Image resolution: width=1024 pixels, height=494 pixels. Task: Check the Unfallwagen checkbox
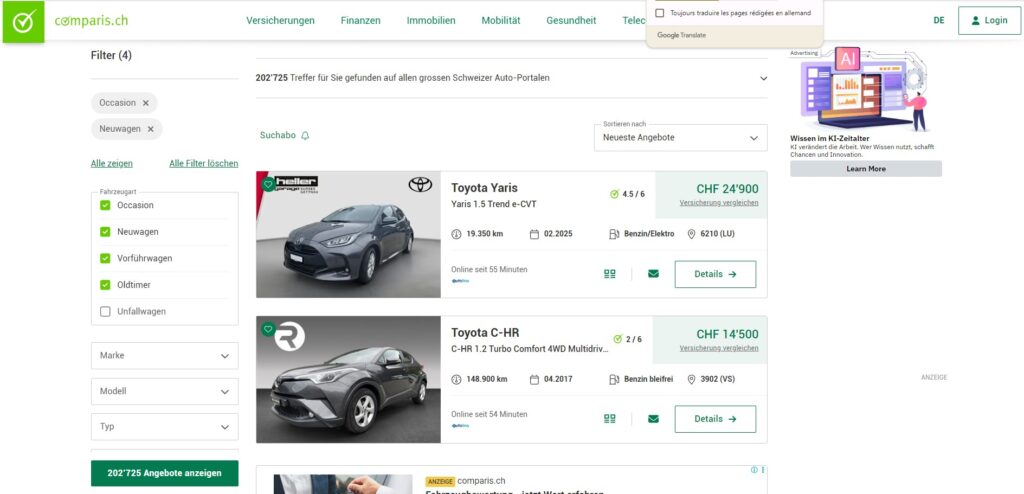click(x=105, y=312)
